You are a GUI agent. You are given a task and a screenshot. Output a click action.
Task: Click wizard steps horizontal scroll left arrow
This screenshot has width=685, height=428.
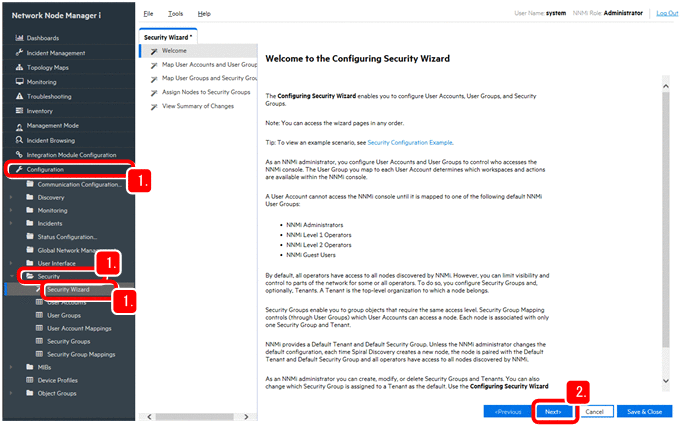click(x=149, y=417)
